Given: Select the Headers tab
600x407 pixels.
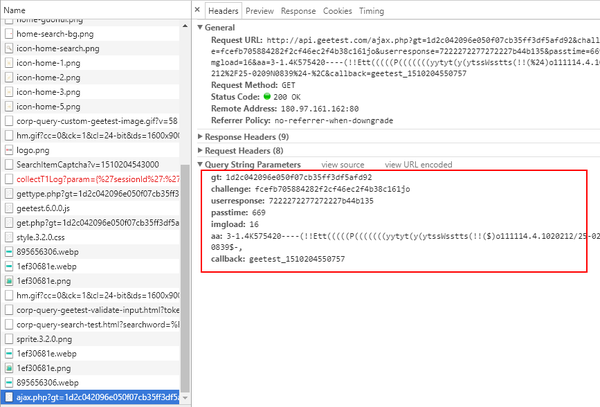Looking at the screenshot, I should (x=223, y=11).
